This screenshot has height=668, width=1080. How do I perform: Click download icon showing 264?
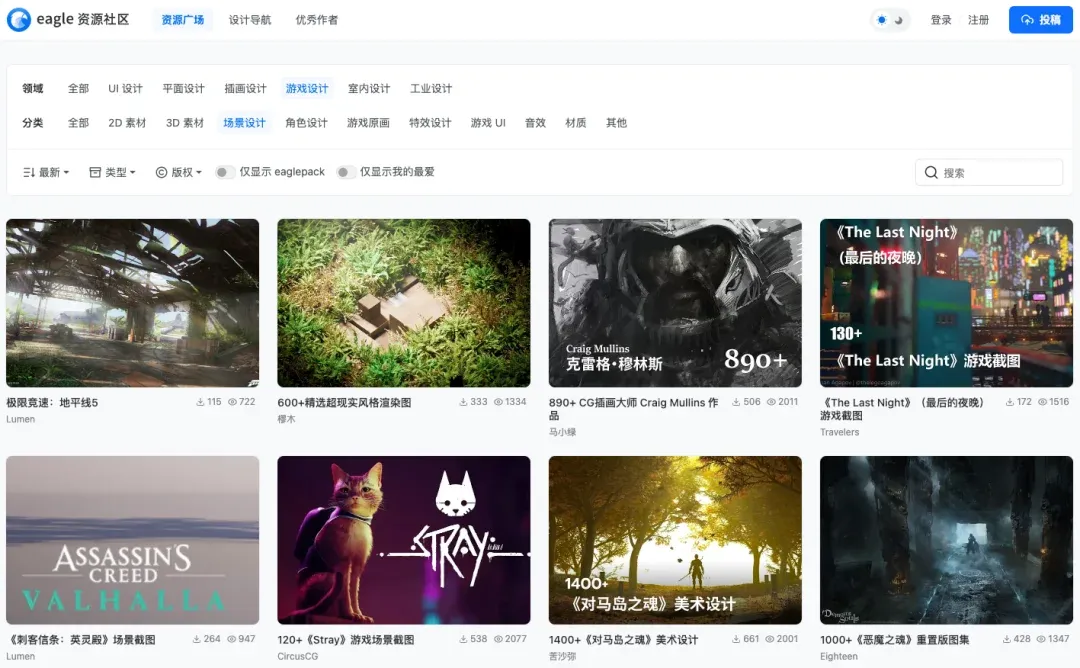(x=196, y=639)
